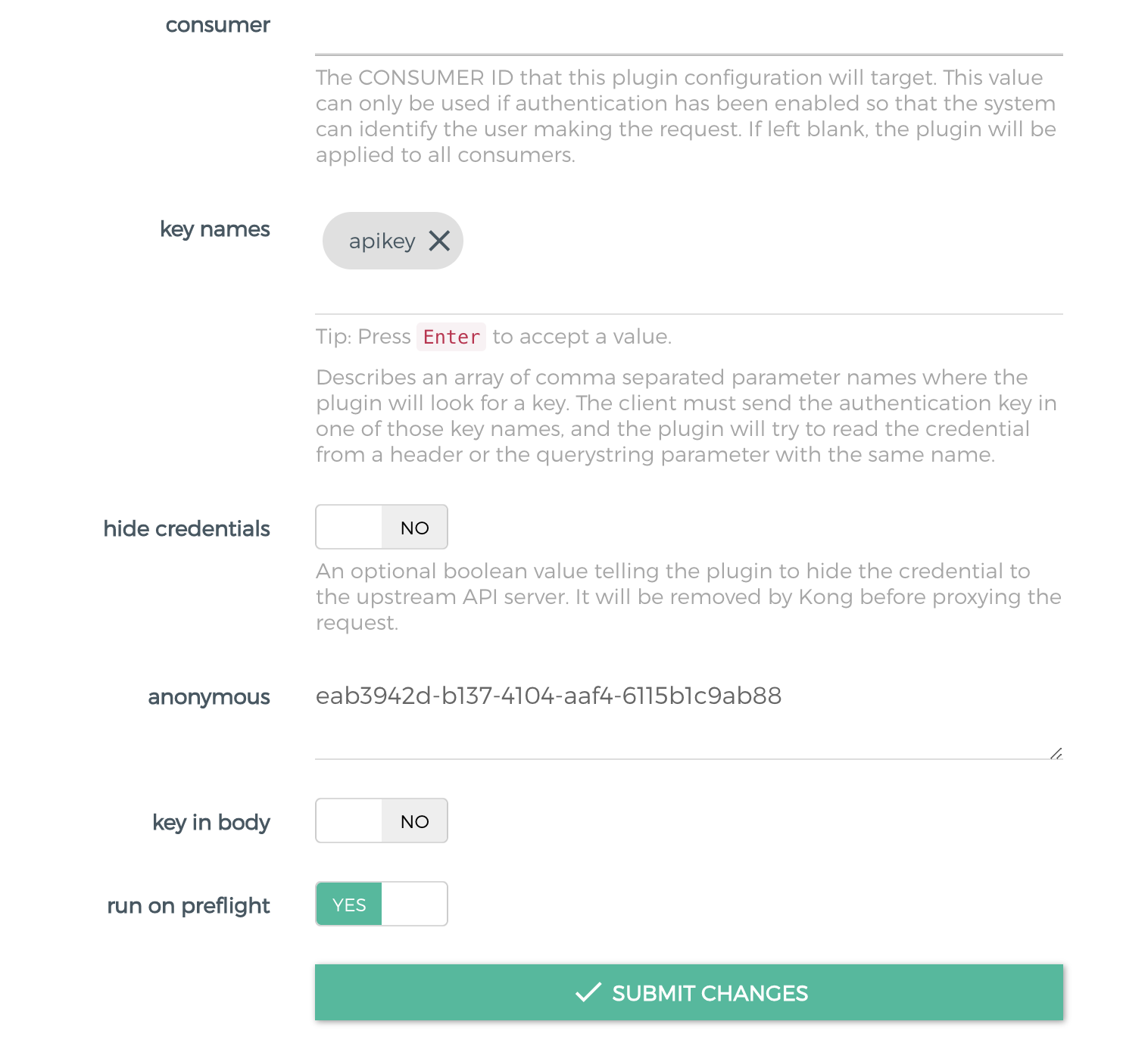Click the key names field label
This screenshot has height=1040, width=1148.
pyautogui.click(x=214, y=229)
